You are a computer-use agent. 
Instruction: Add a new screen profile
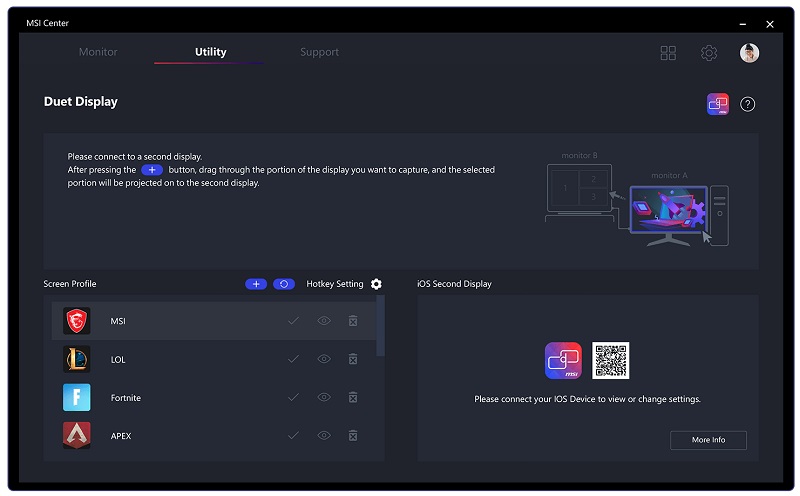pyautogui.click(x=256, y=284)
